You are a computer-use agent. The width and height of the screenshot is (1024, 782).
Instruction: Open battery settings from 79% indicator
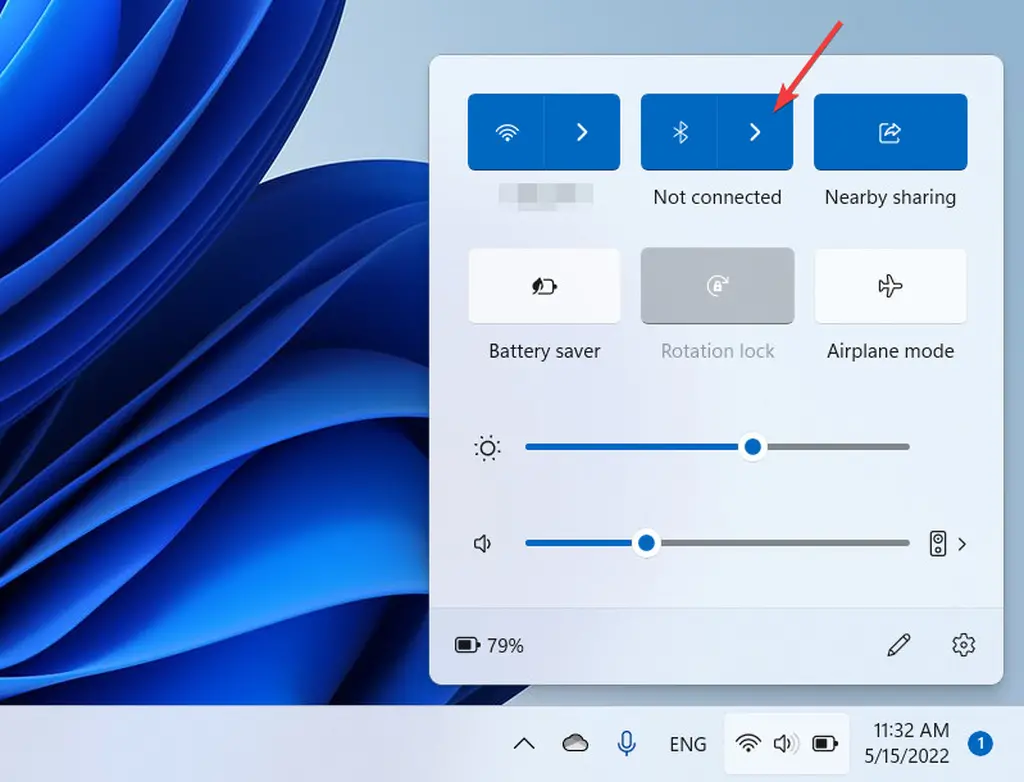[x=490, y=646]
